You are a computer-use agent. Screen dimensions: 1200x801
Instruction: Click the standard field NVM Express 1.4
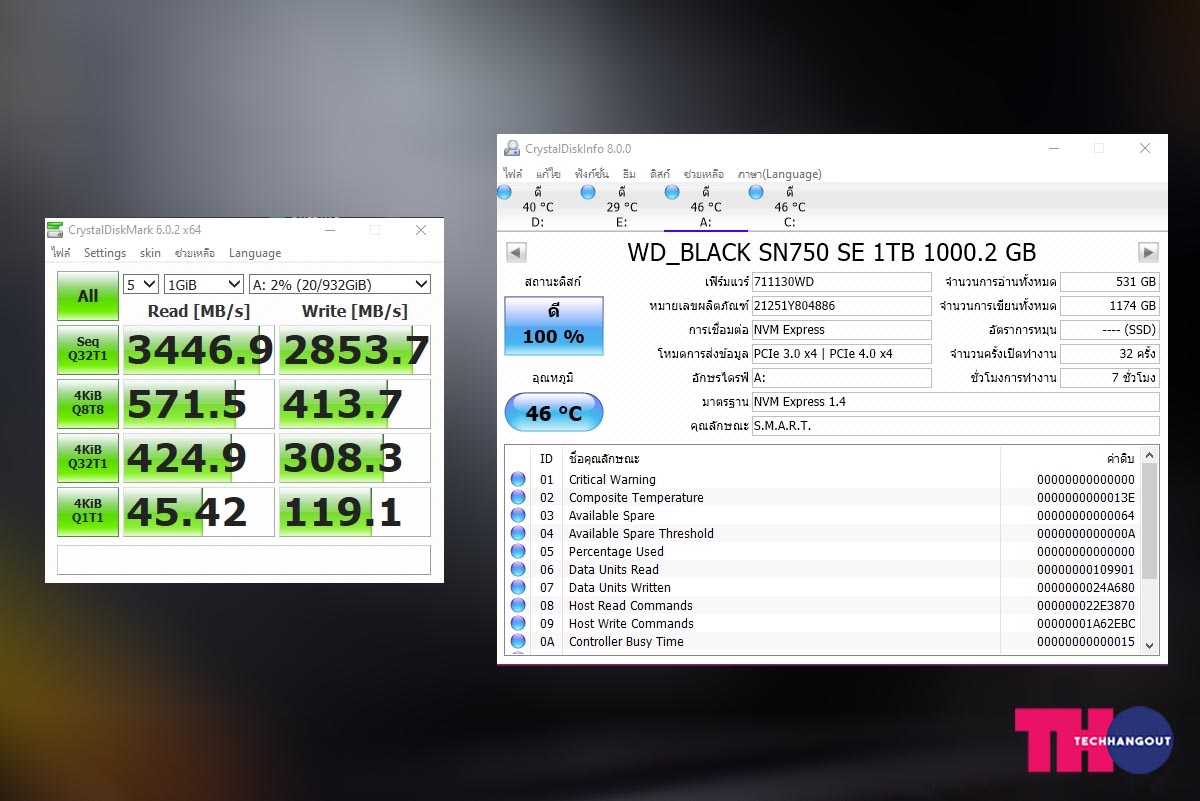tap(956, 402)
